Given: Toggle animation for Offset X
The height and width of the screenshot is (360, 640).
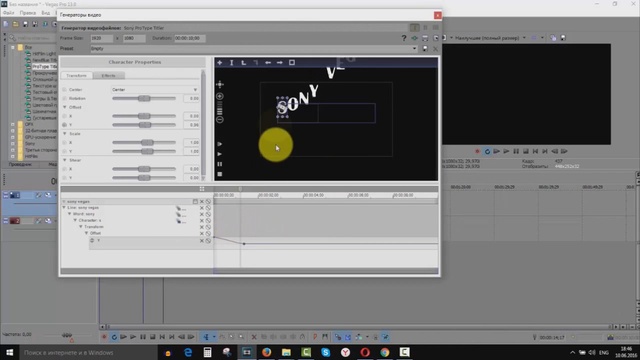Looking at the screenshot, I should pyautogui.click(x=64, y=116).
